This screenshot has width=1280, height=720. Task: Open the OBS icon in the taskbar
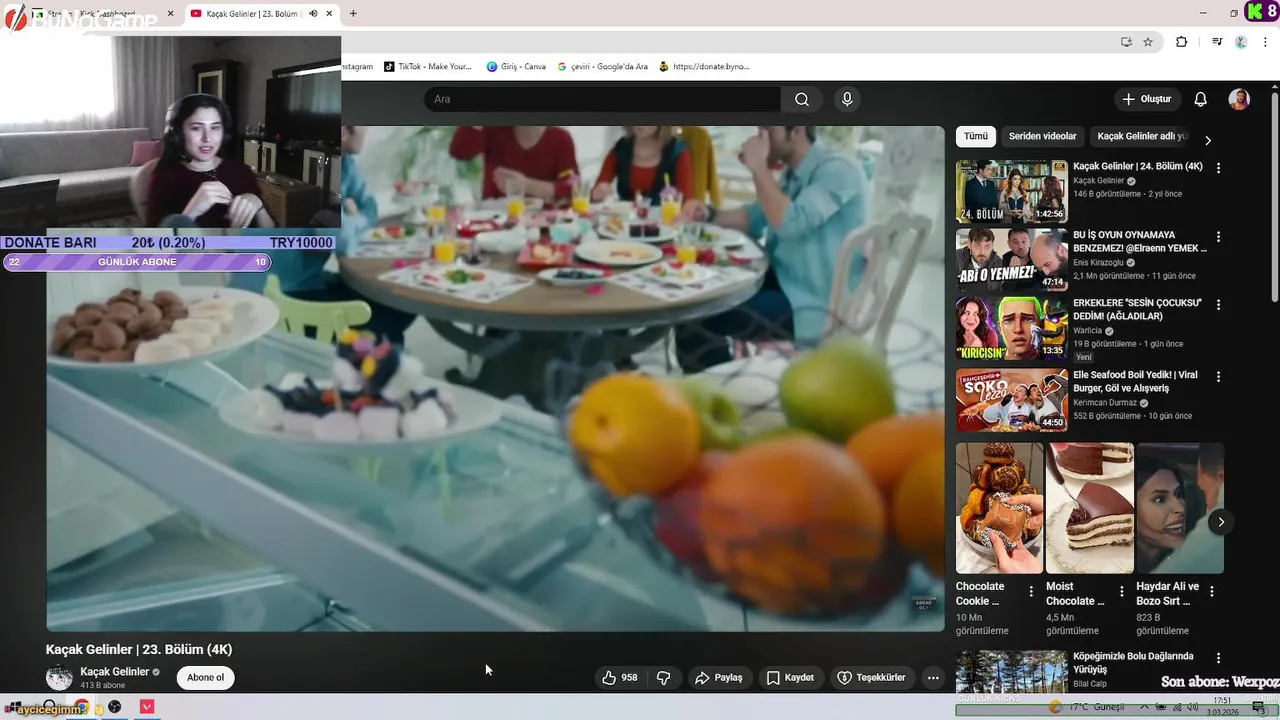coord(115,707)
